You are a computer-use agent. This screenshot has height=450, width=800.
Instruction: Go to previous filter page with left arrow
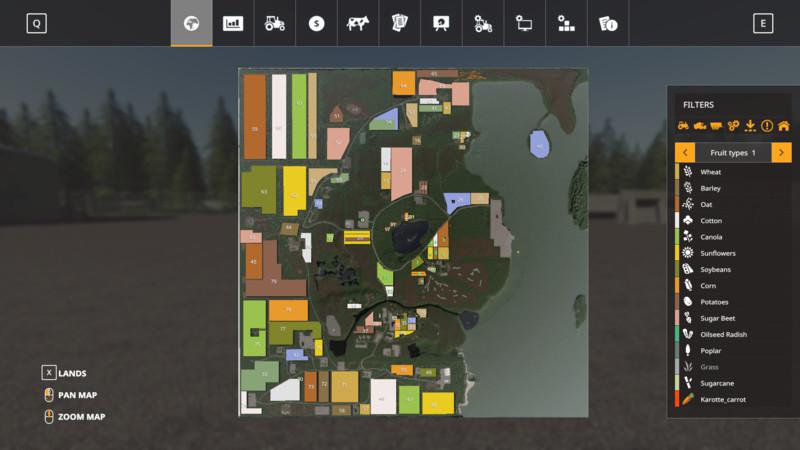tap(685, 152)
